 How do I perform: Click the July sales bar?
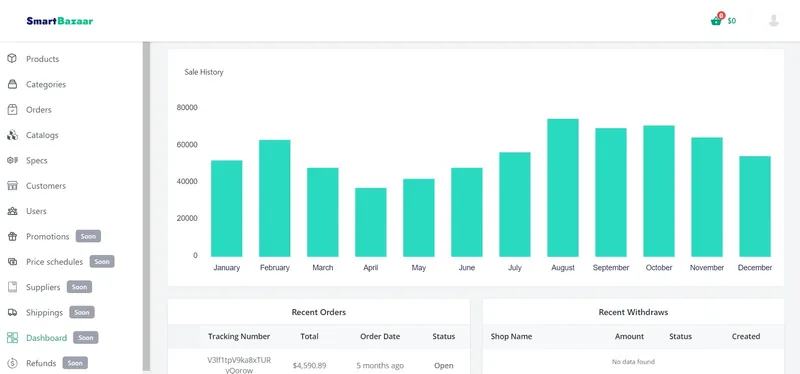[x=515, y=204]
